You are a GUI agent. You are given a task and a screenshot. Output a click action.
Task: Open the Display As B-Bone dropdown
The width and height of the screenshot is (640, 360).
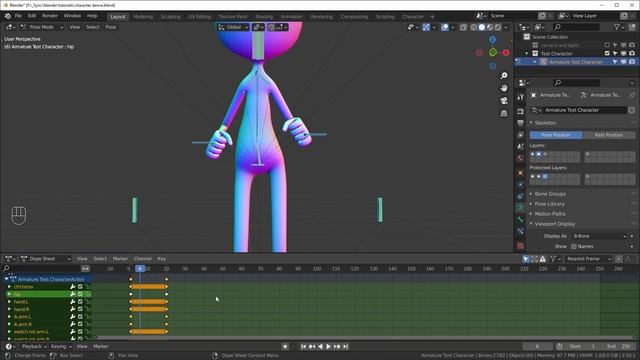point(599,236)
